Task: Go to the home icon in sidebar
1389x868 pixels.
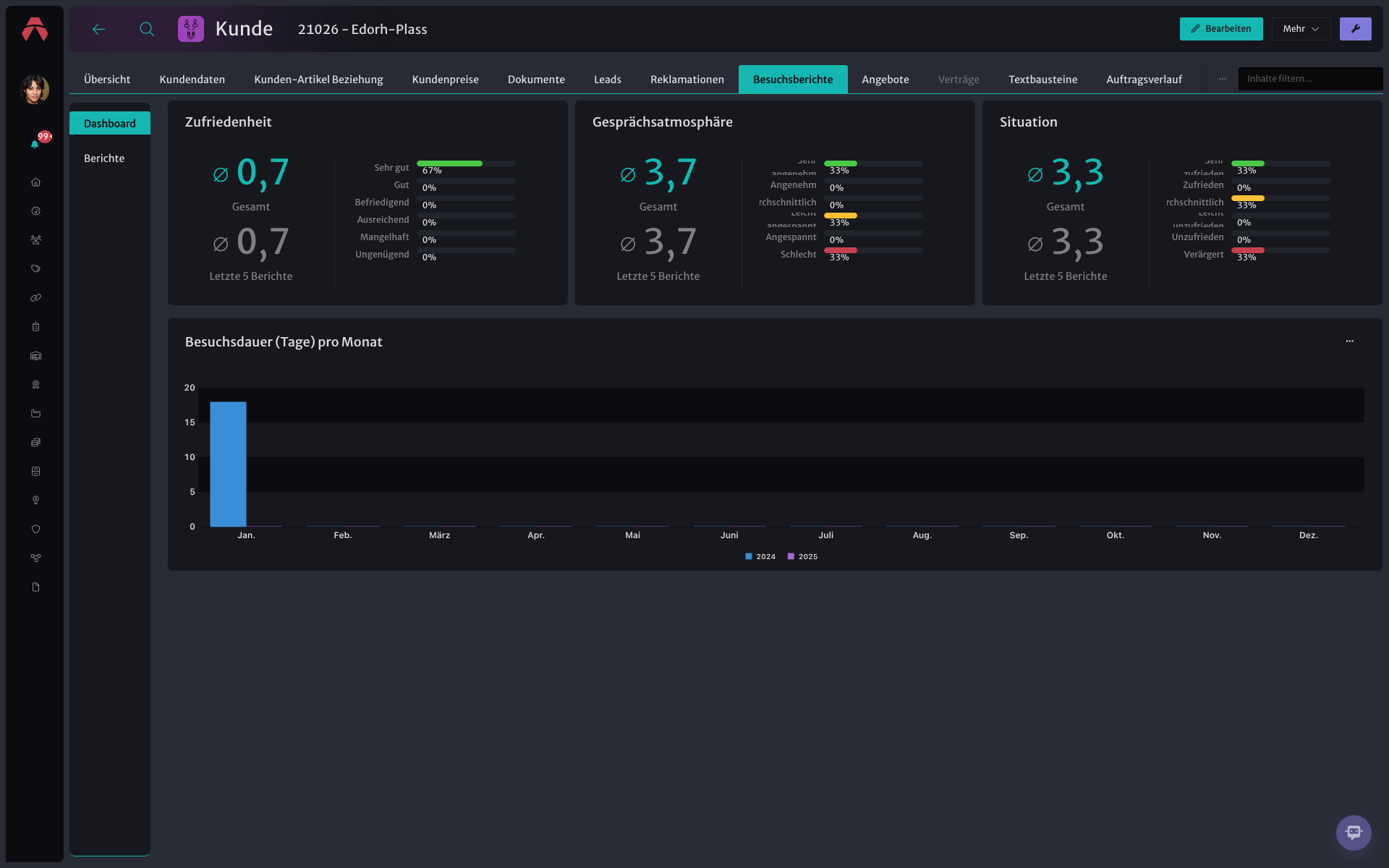Action: 35,182
